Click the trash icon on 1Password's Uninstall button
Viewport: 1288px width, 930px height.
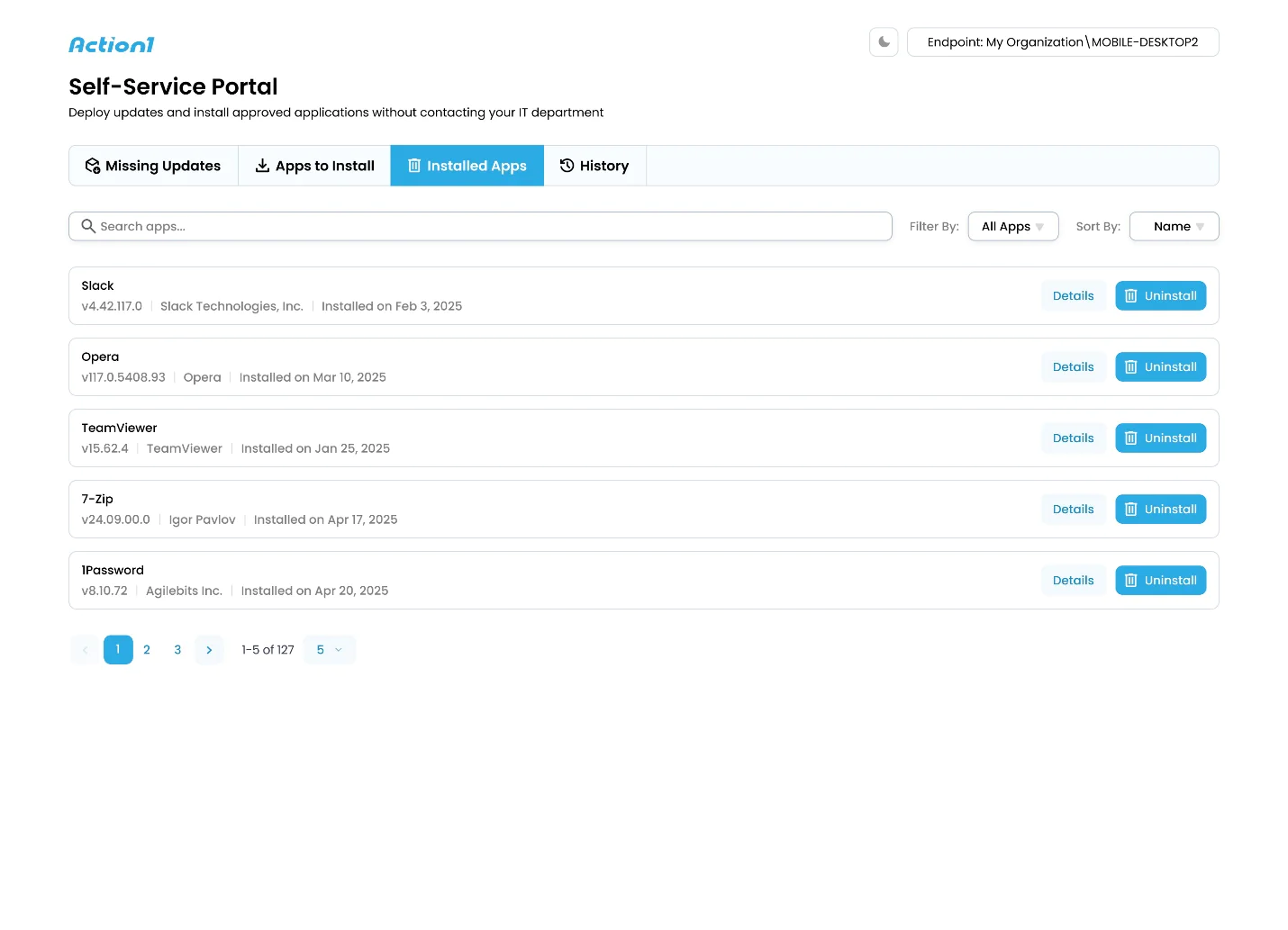pos(1131,581)
